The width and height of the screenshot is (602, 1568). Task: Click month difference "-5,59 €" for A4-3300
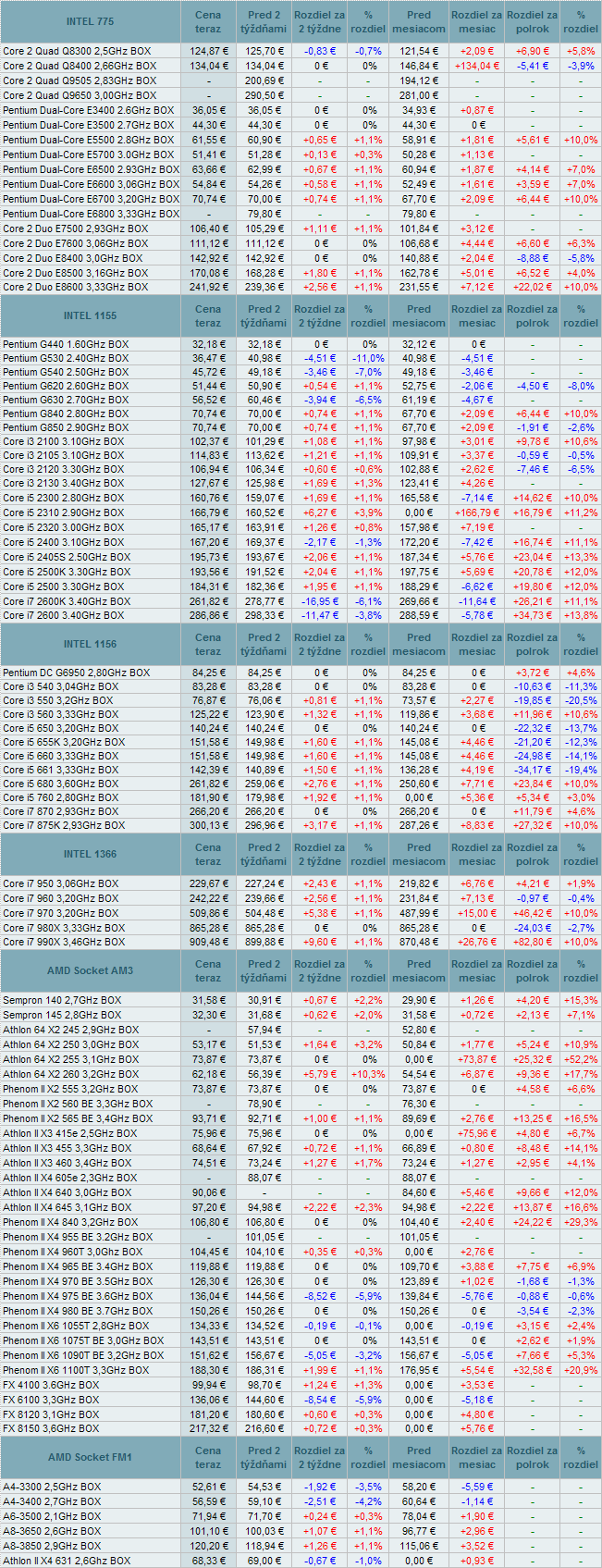coord(477,1487)
